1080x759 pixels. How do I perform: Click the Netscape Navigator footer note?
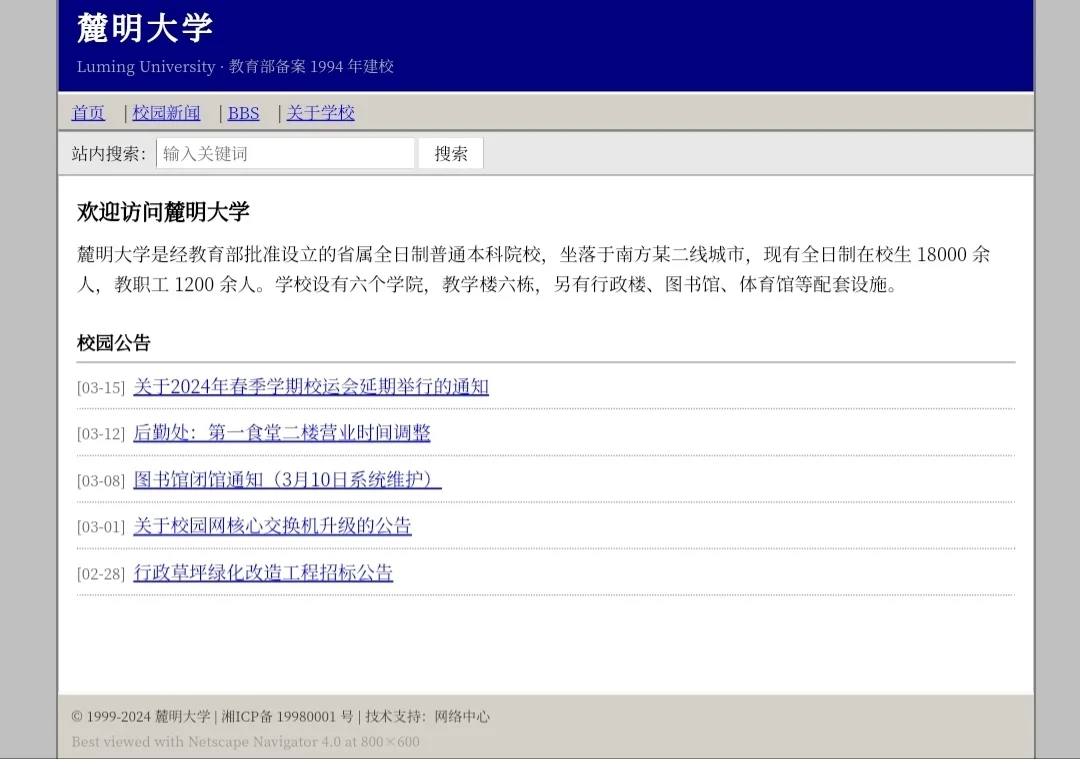pyautogui.click(x=245, y=742)
